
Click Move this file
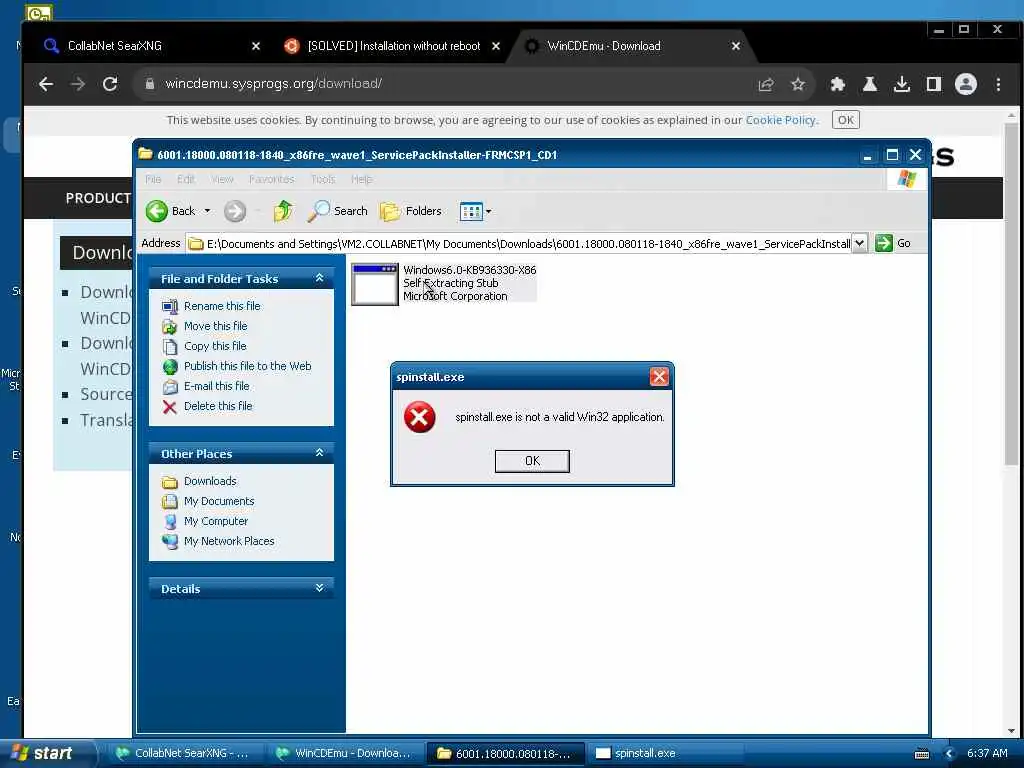coord(216,326)
